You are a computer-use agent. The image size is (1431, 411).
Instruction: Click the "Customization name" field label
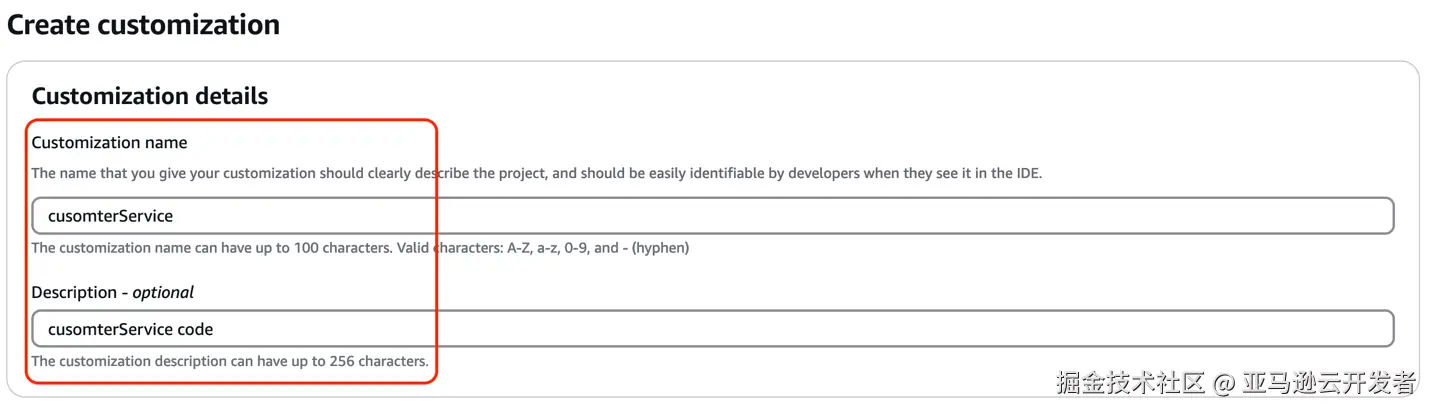[x=110, y=143]
